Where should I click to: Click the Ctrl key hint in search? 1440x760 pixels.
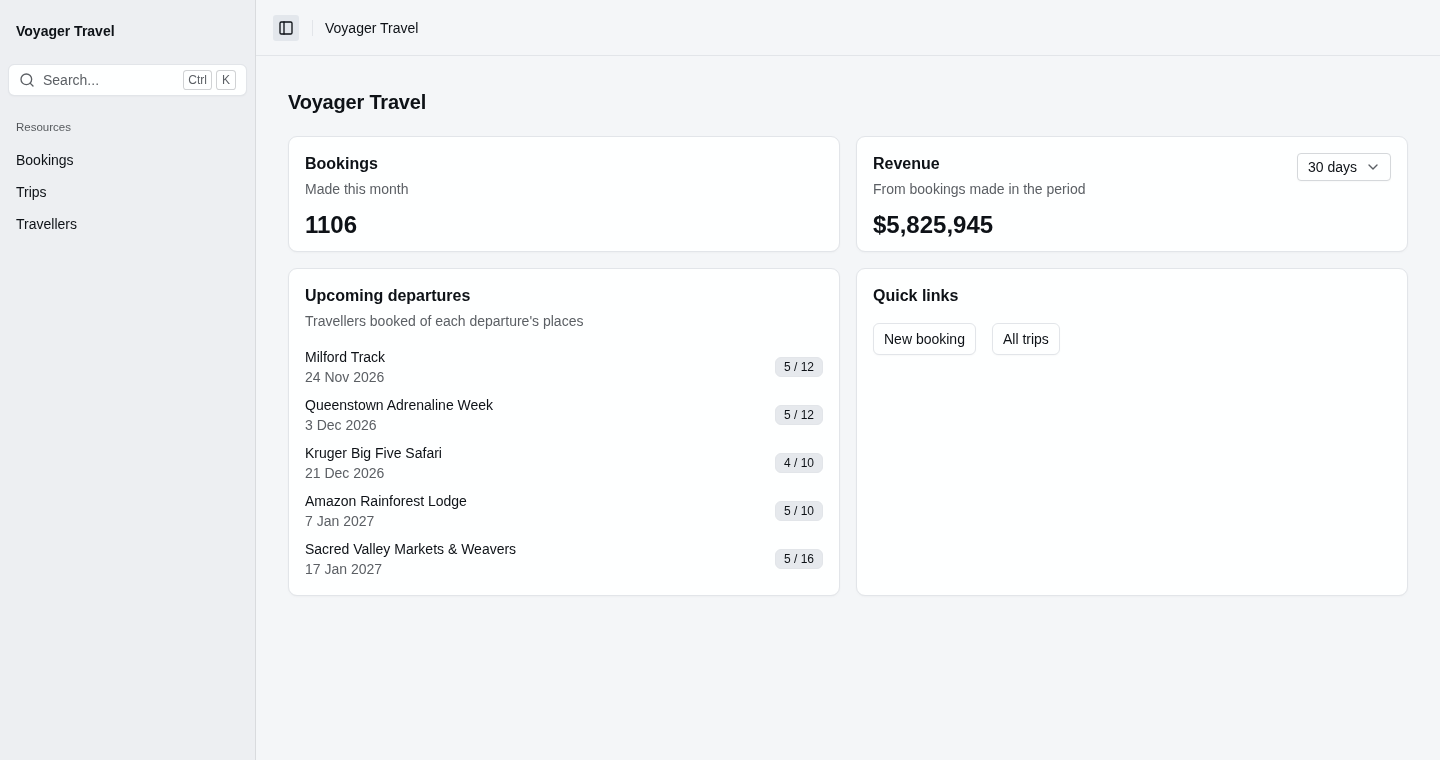point(197,80)
